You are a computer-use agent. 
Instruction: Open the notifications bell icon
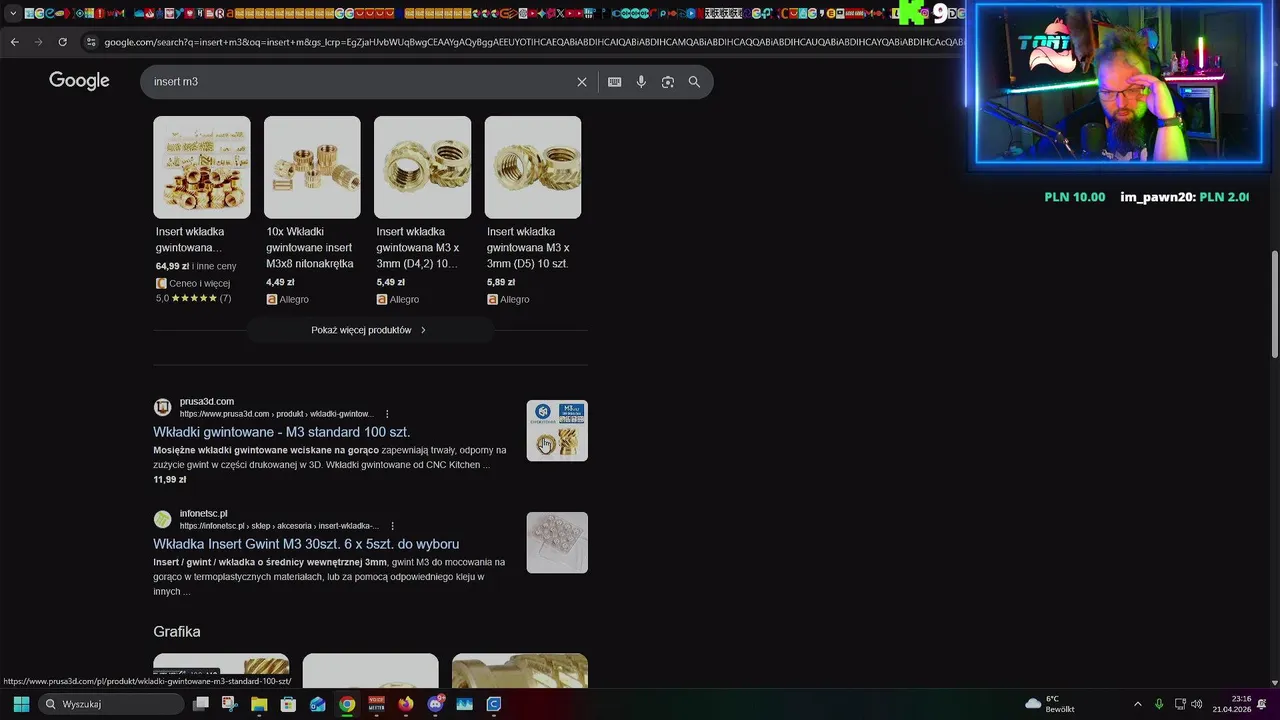(1262, 704)
